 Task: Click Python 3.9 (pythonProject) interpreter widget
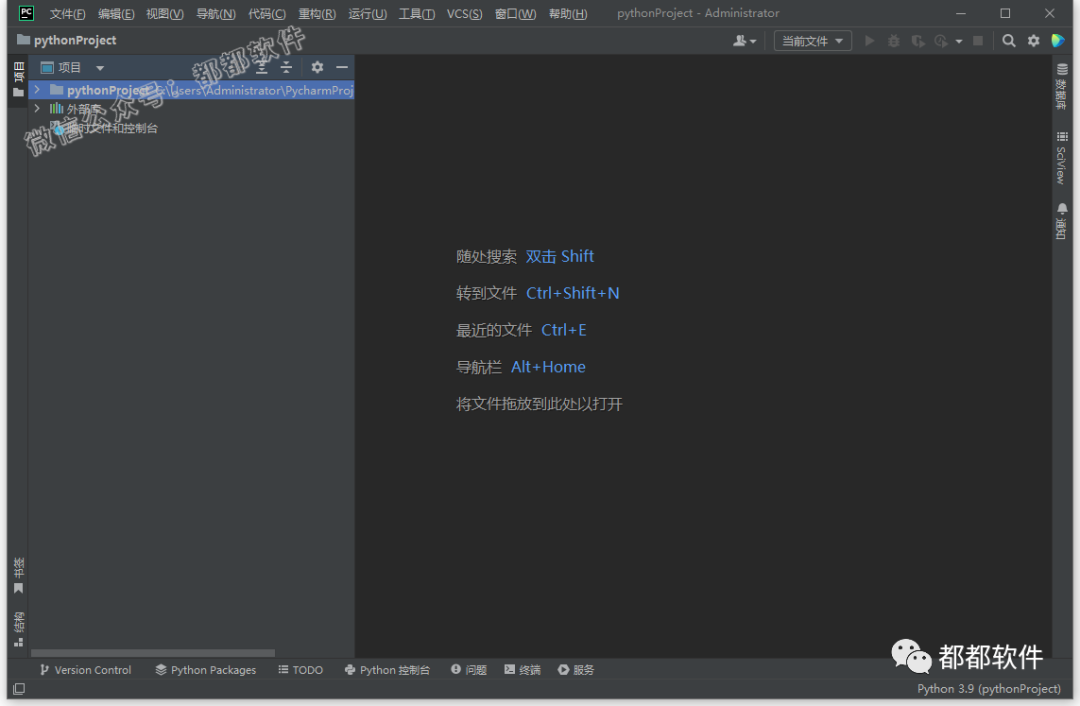point(988,689)
